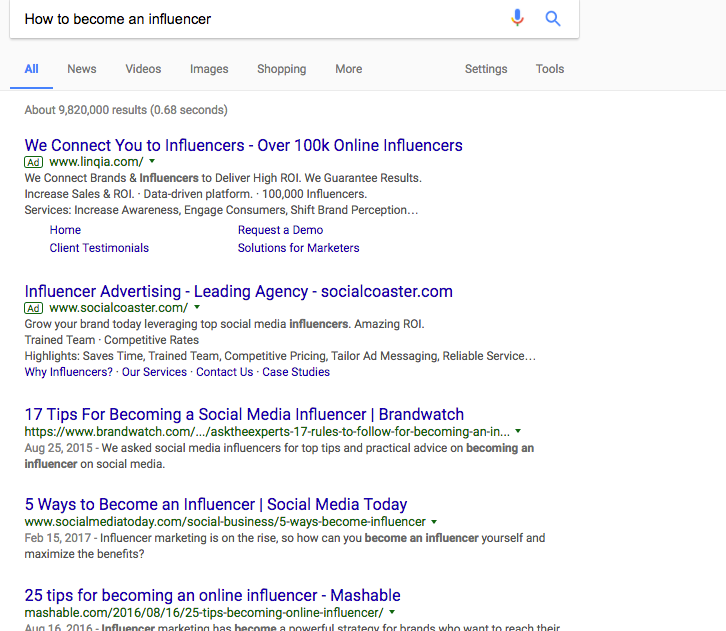Screen dimensions: 726x631
Task: Open the search Tools menu
Action: coord(550,69)
